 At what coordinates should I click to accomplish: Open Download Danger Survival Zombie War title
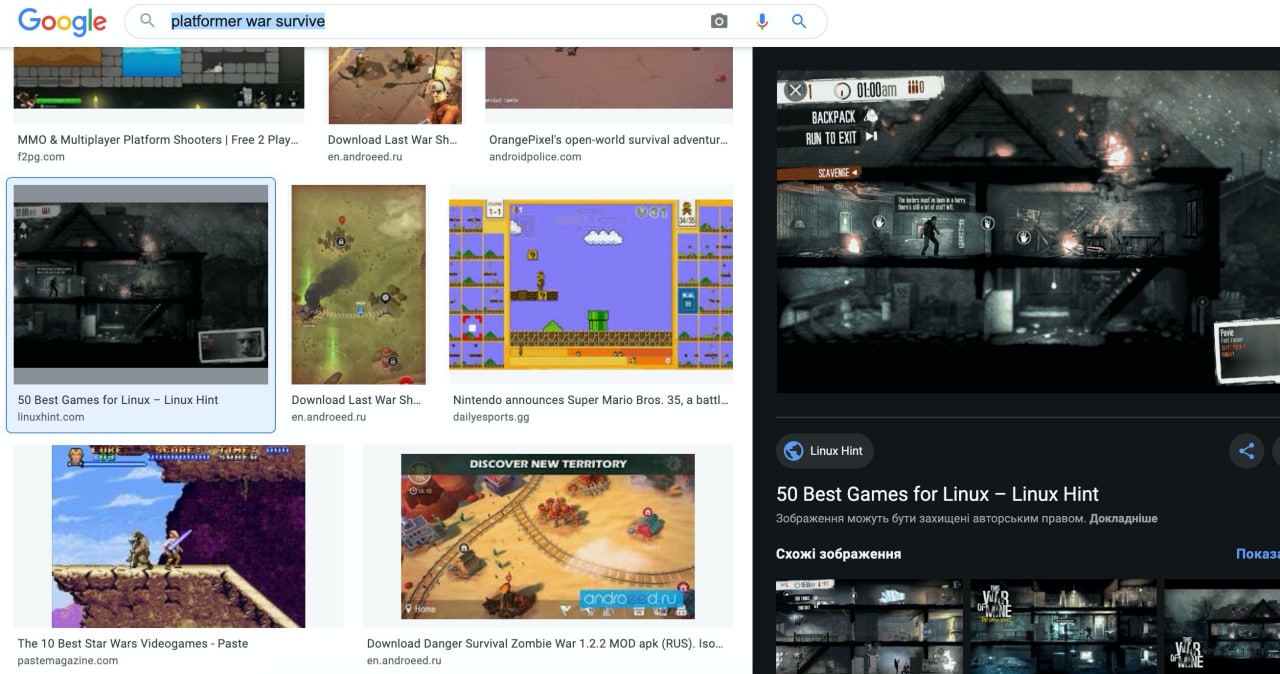tap(545, 644)
